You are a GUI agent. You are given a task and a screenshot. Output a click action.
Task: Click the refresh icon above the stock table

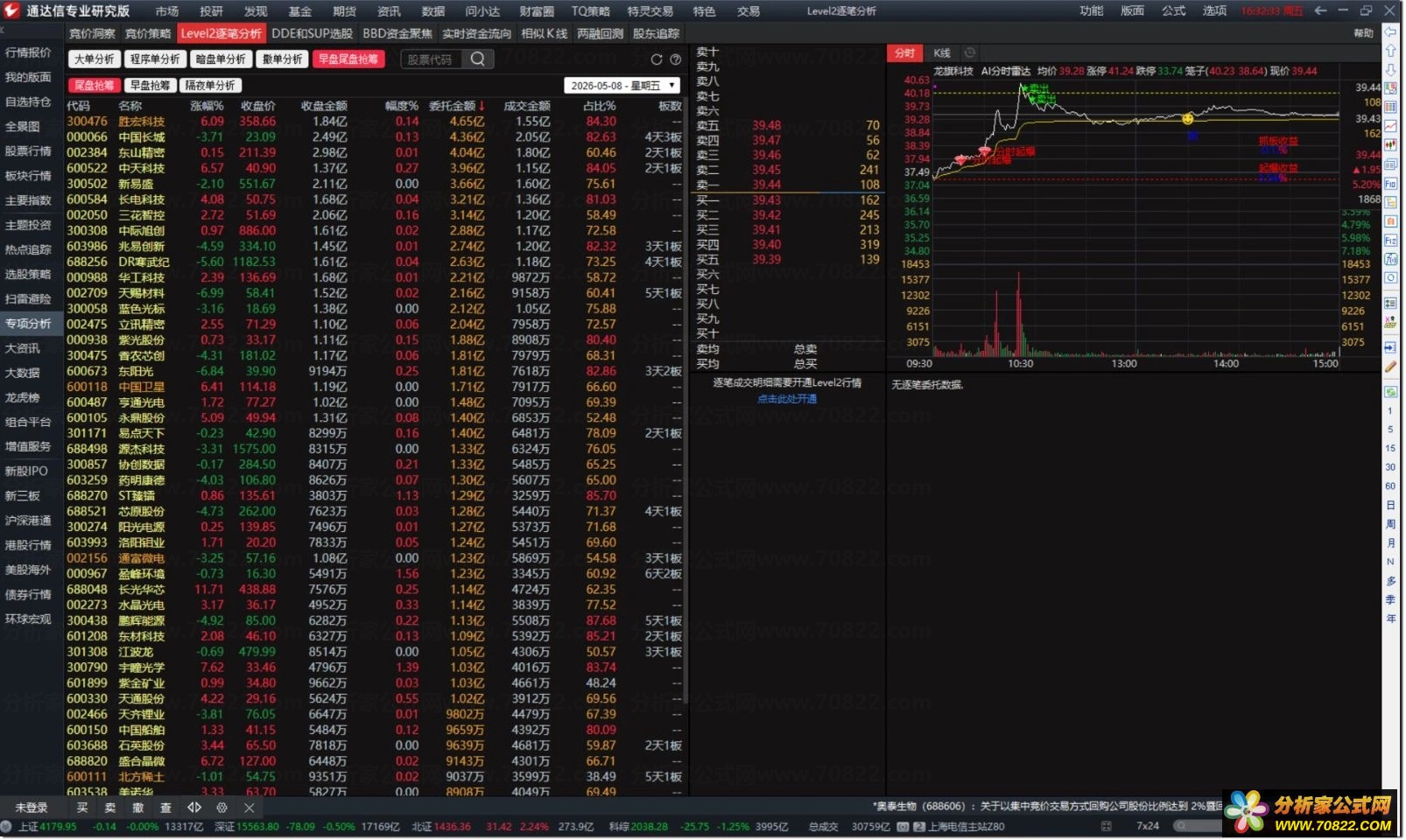657,59
